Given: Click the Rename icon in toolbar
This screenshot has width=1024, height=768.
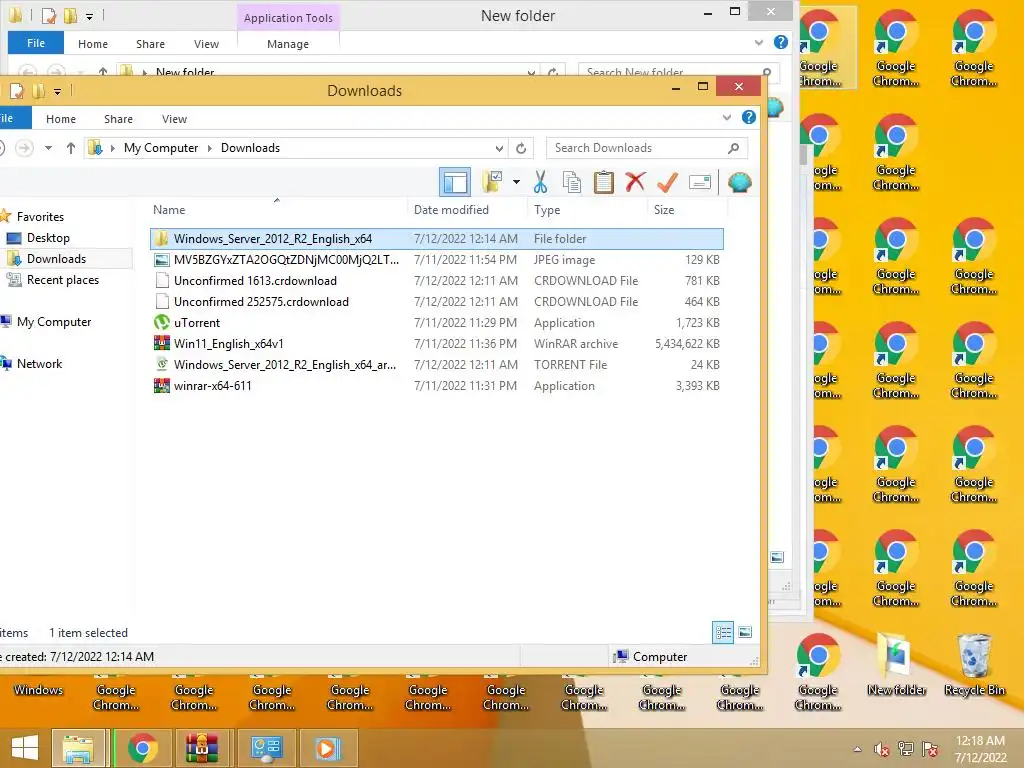Looking at the screenshot, I should (x=699, y=182).
